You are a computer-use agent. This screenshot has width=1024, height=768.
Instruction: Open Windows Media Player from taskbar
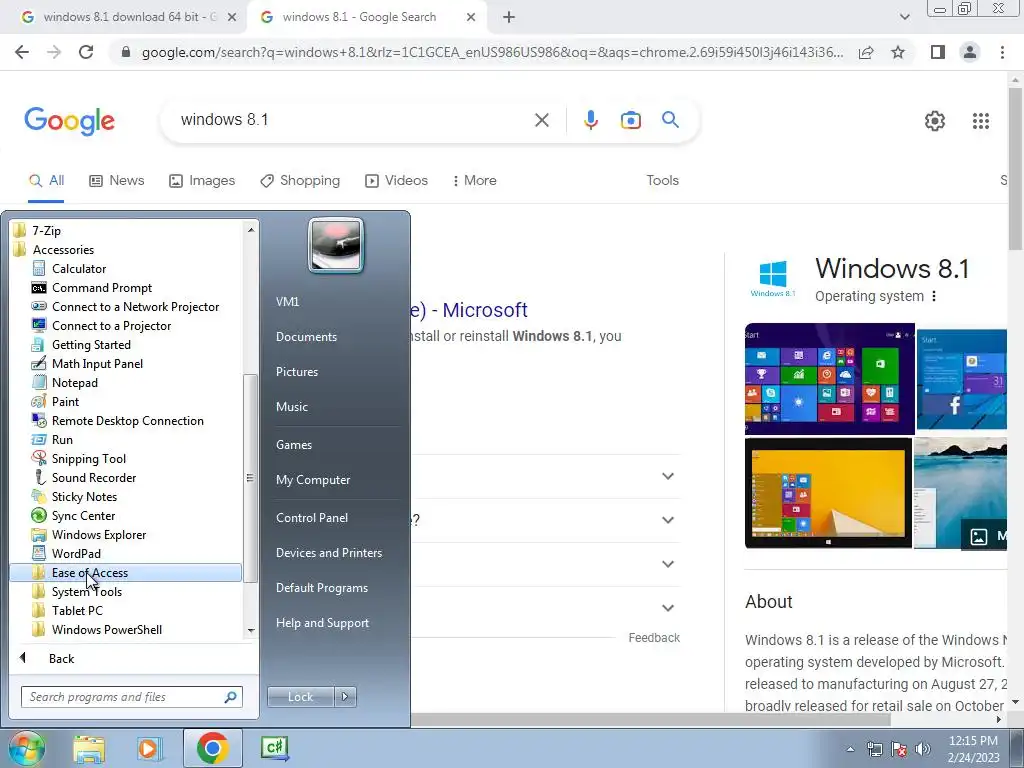pyautogui.click(x=149, y=748)
